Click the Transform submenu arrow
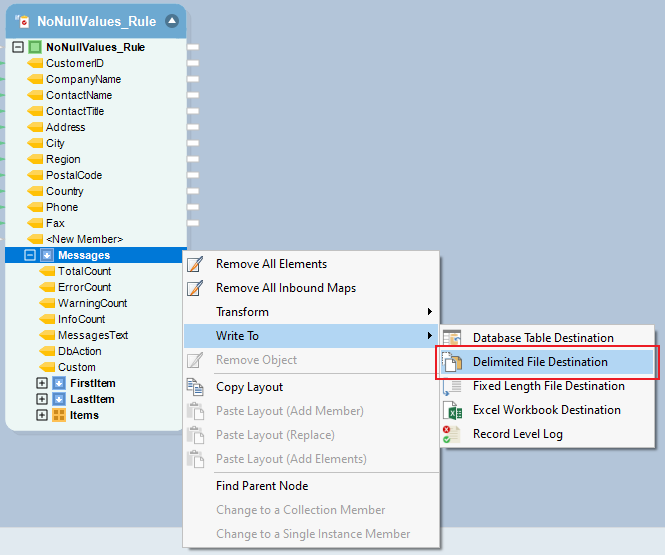Viewport: 665px width, 555px height. coord(430,312)
